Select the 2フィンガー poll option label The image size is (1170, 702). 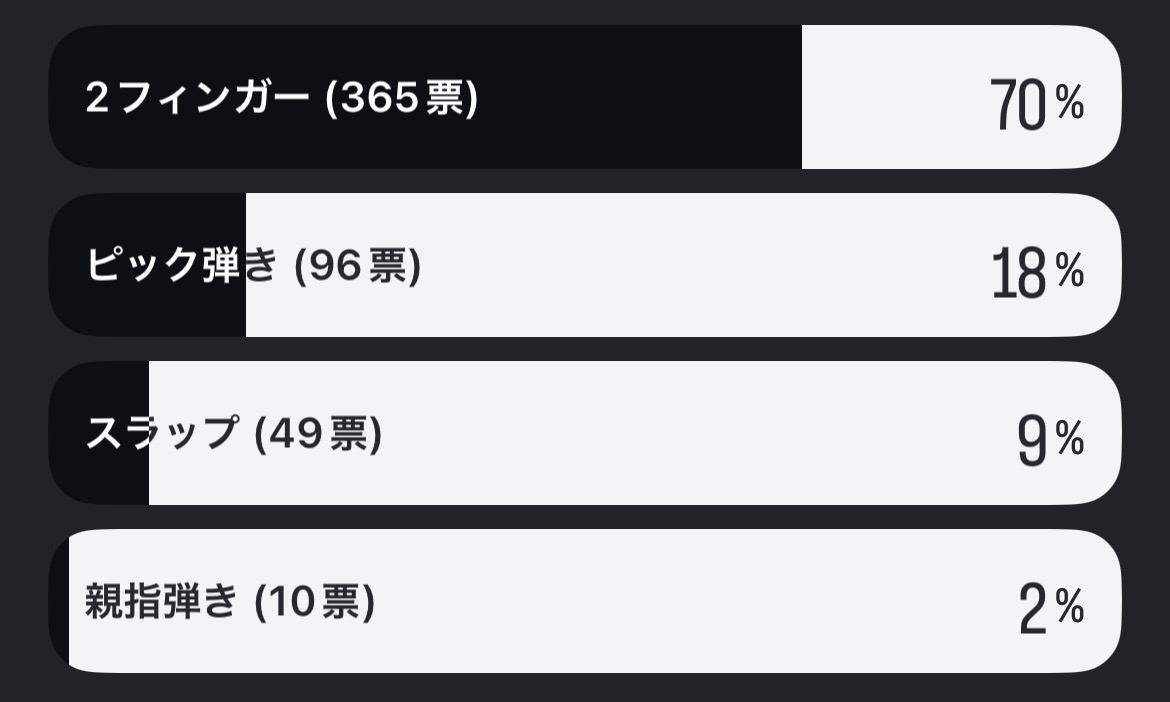click(x=198, y=98)
